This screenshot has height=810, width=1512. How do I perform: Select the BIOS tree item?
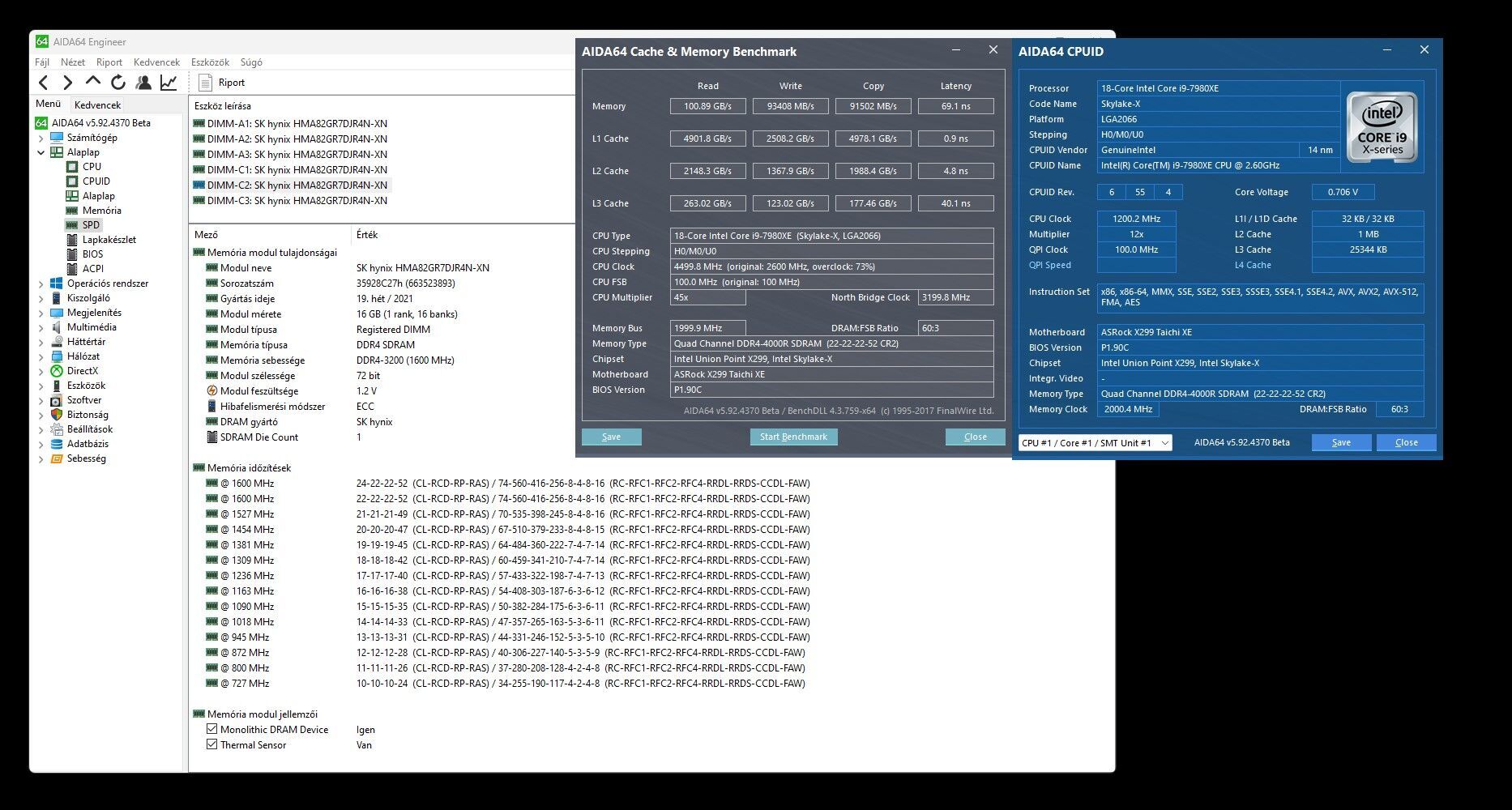pos(92,254)
